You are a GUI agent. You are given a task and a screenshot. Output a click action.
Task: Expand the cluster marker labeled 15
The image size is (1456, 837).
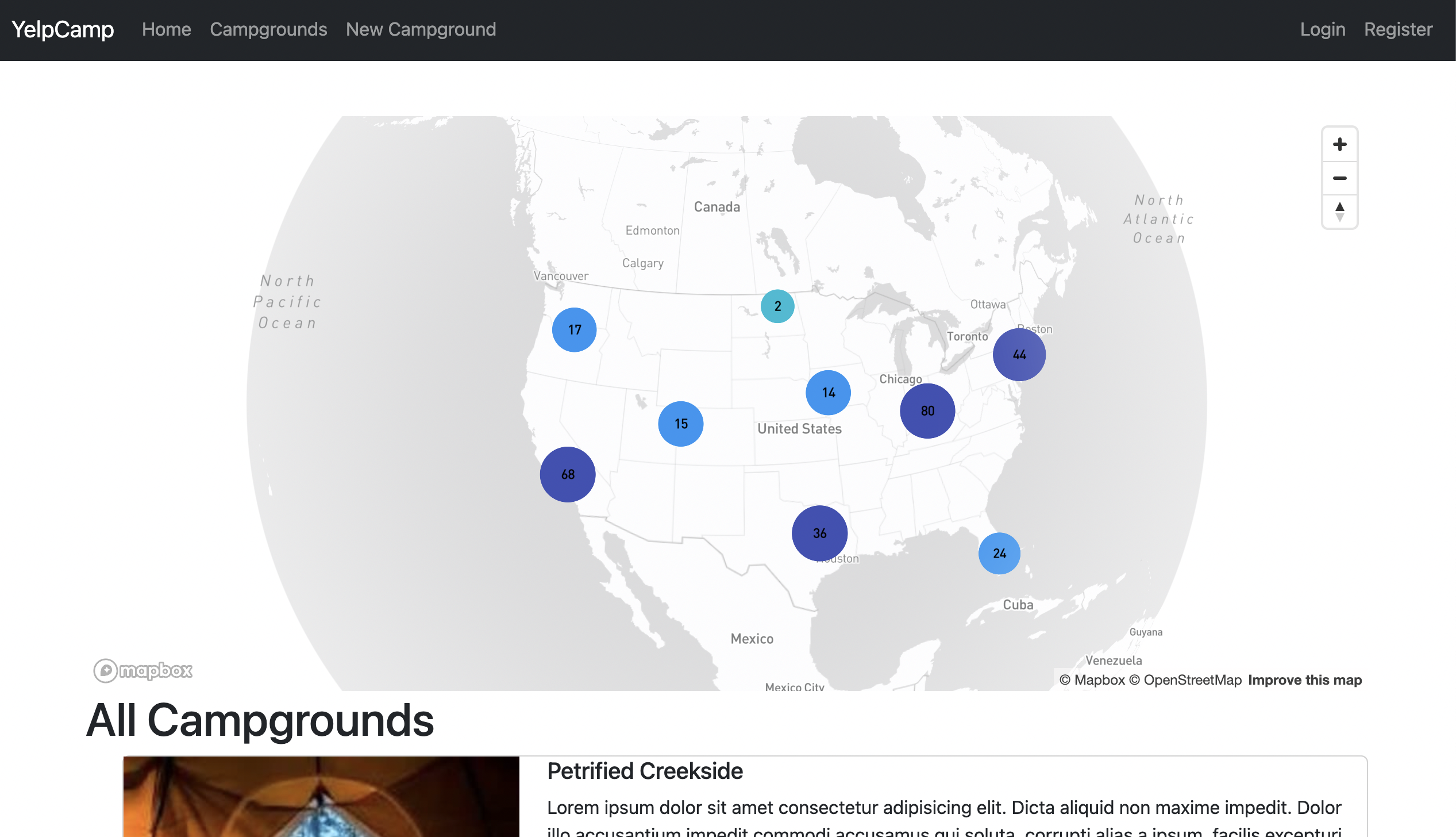pos(681,424)
